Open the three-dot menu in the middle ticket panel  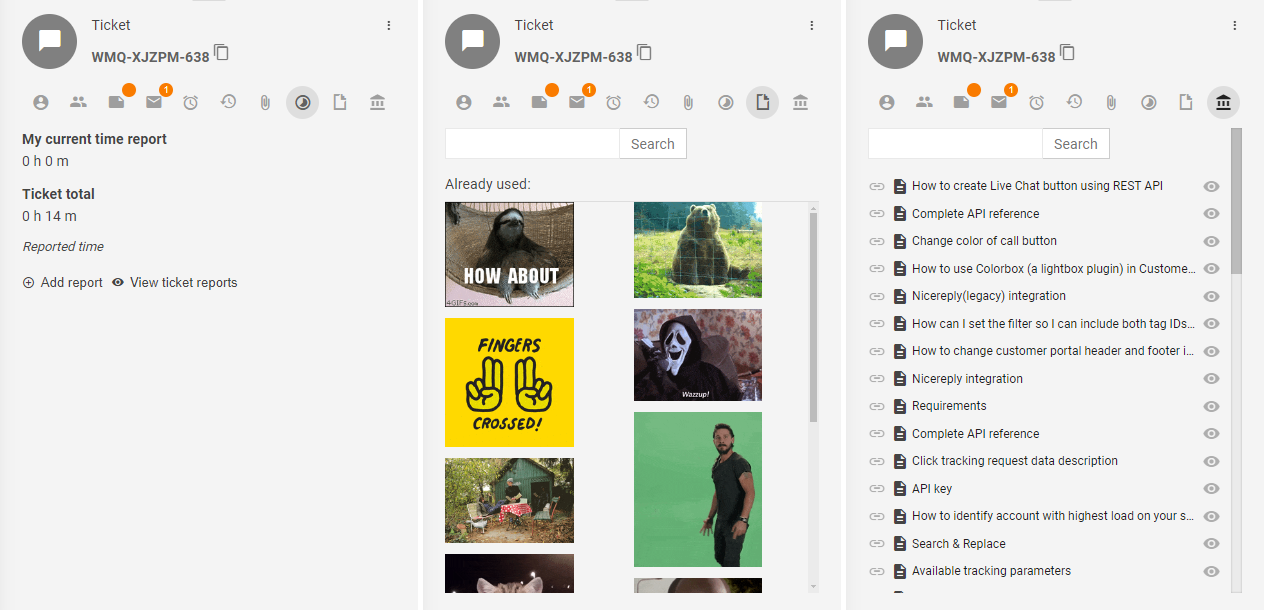pos(812,26)
